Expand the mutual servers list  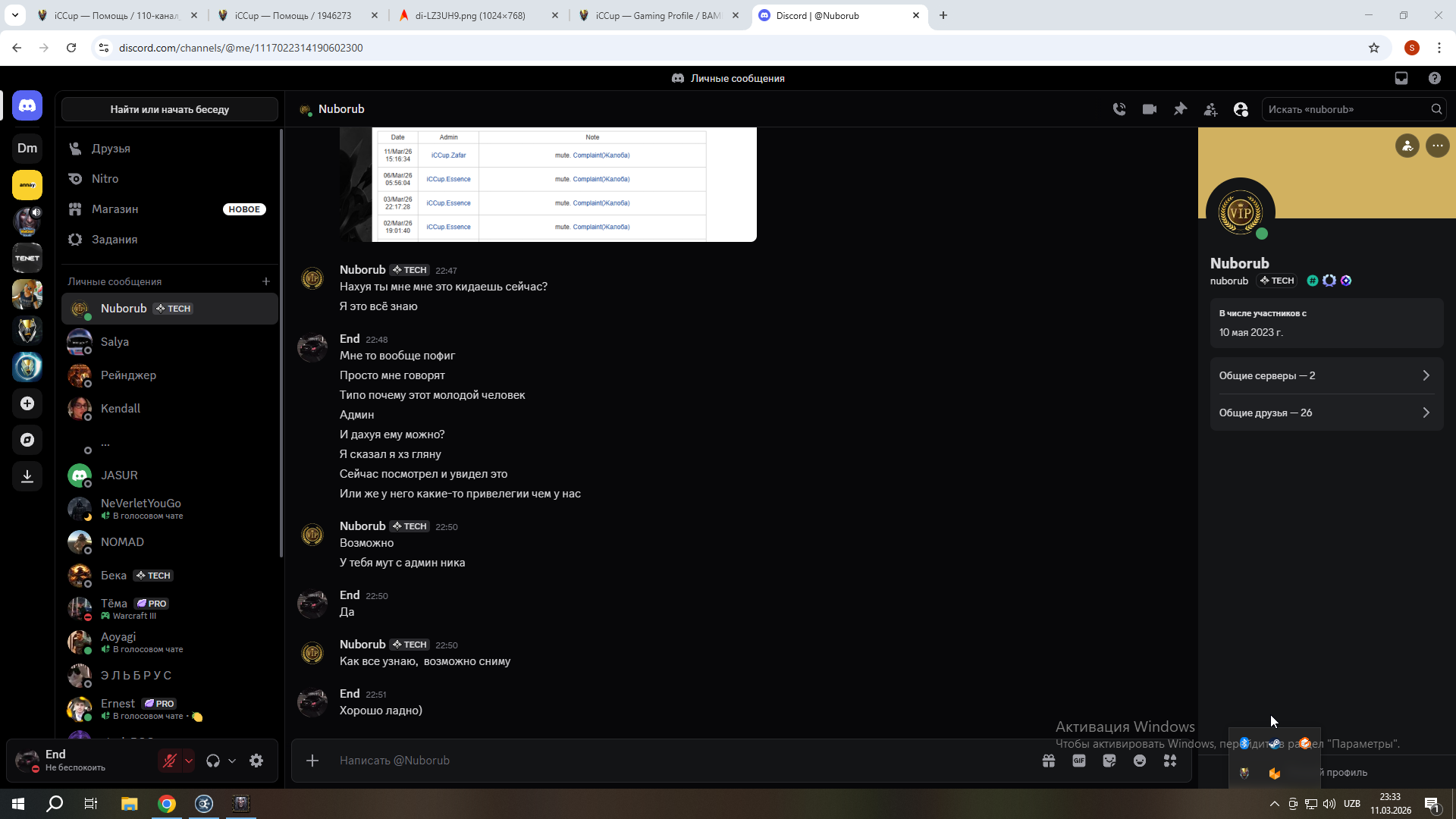click(x=1326, y=375)
